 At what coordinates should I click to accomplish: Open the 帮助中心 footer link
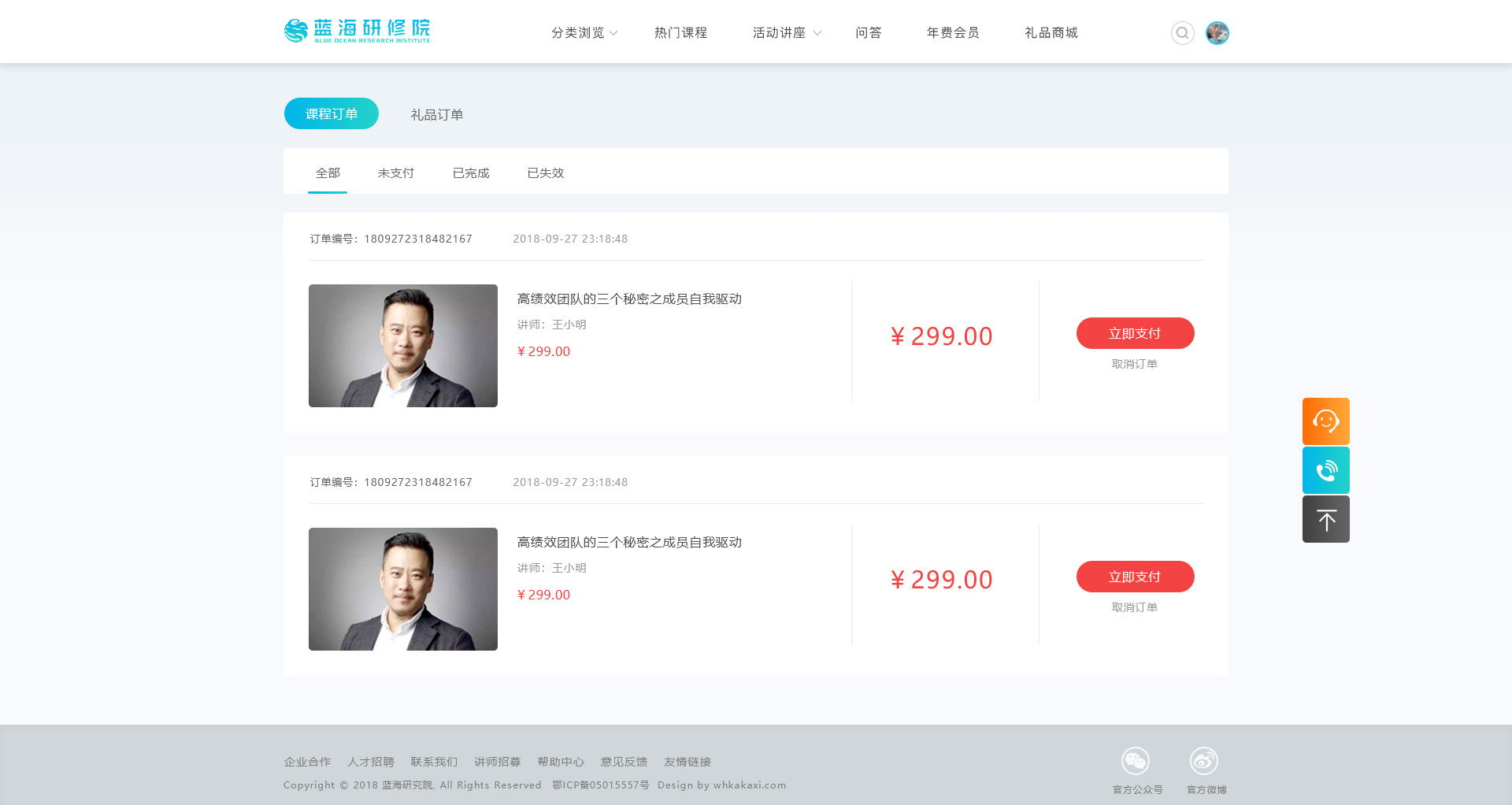(560, 762)
